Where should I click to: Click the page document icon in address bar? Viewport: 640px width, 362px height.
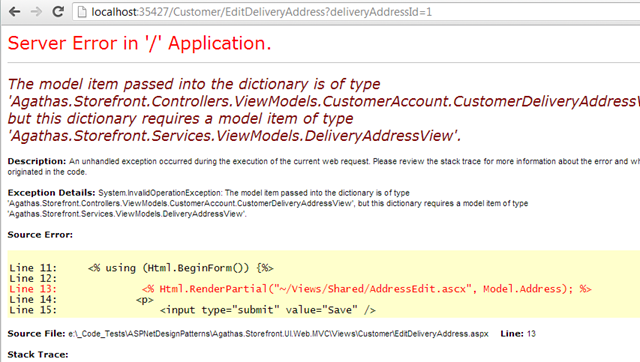pos(82,12)
